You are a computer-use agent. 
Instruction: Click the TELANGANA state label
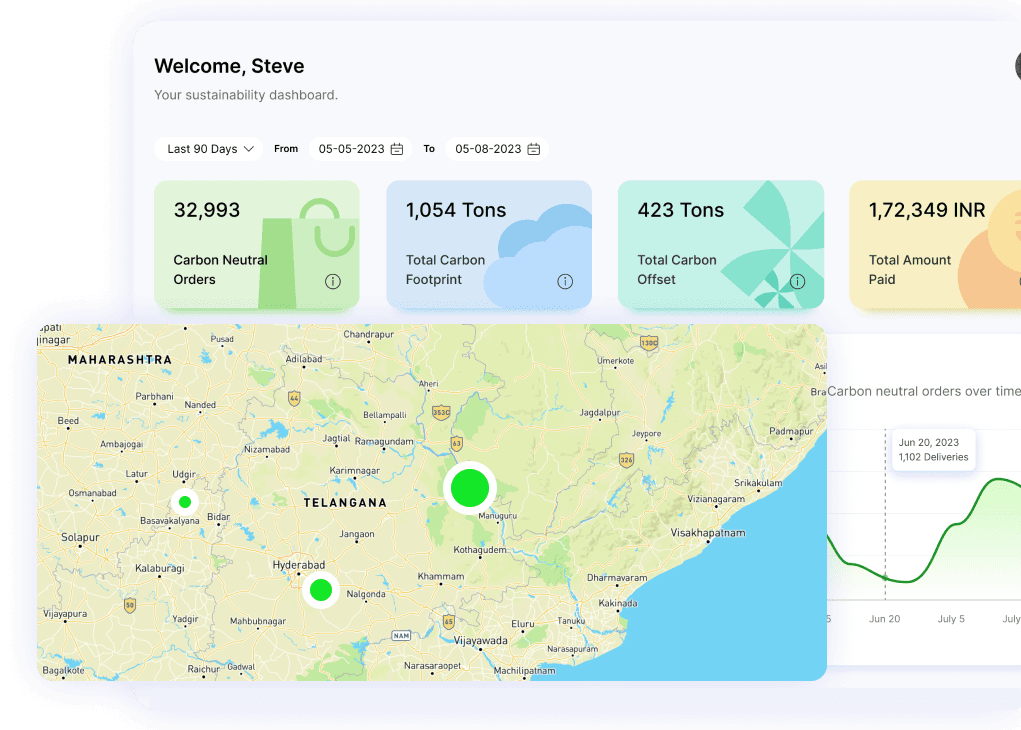(x=345, y=503)
